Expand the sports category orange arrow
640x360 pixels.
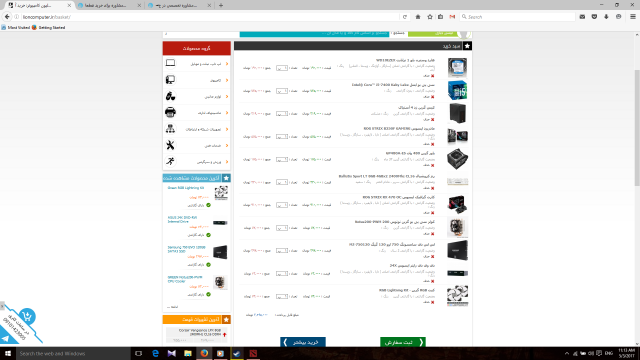click(x=227, y=162)
